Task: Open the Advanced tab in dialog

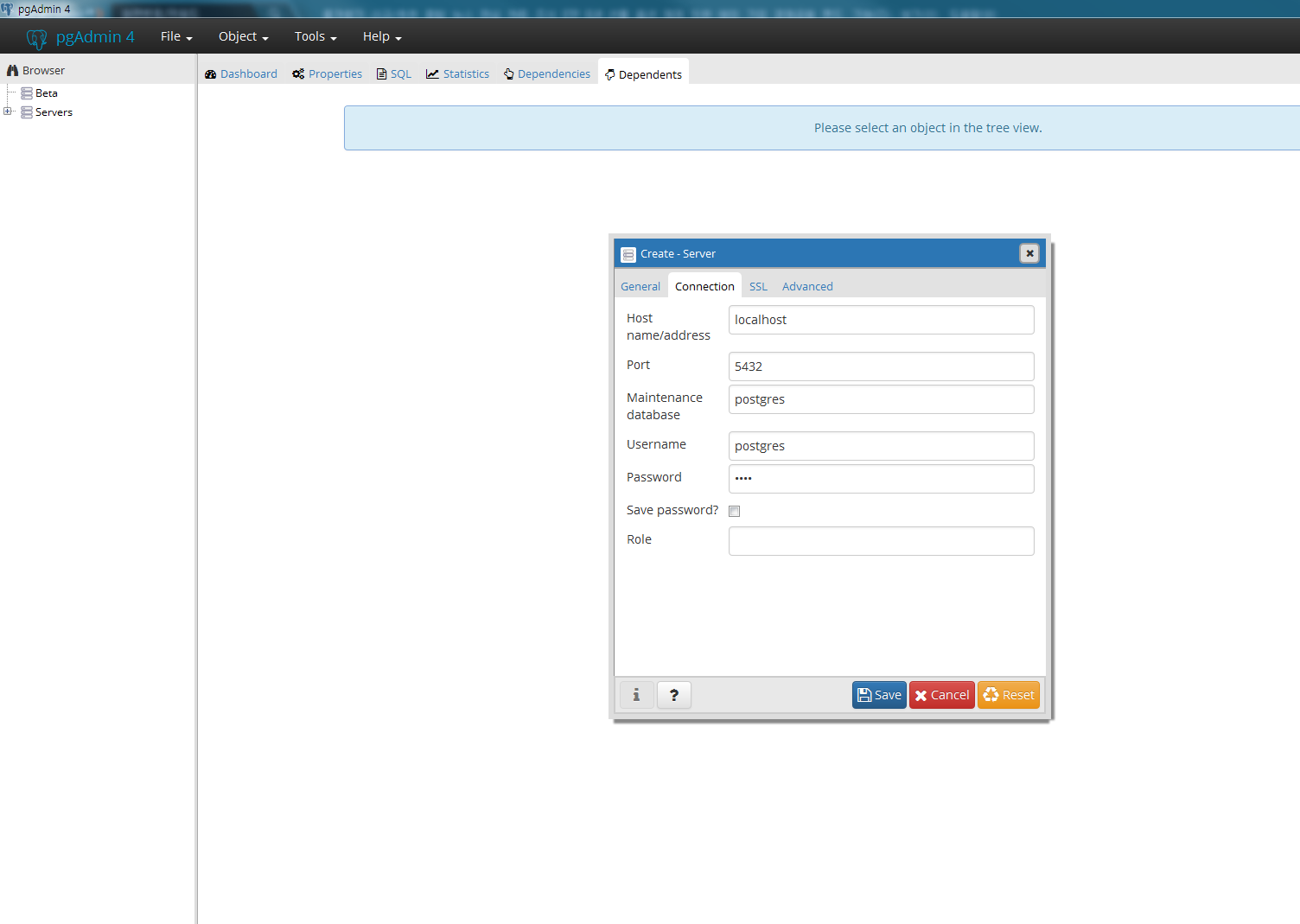Action: [x=807, y=286]
